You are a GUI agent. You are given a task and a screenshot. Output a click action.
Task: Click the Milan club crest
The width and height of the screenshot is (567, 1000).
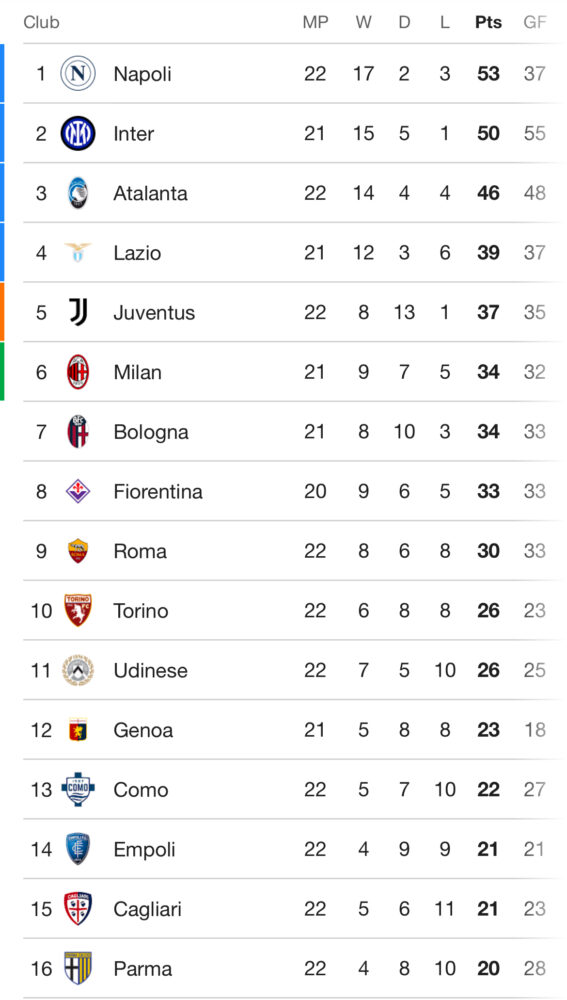[78, 372]
